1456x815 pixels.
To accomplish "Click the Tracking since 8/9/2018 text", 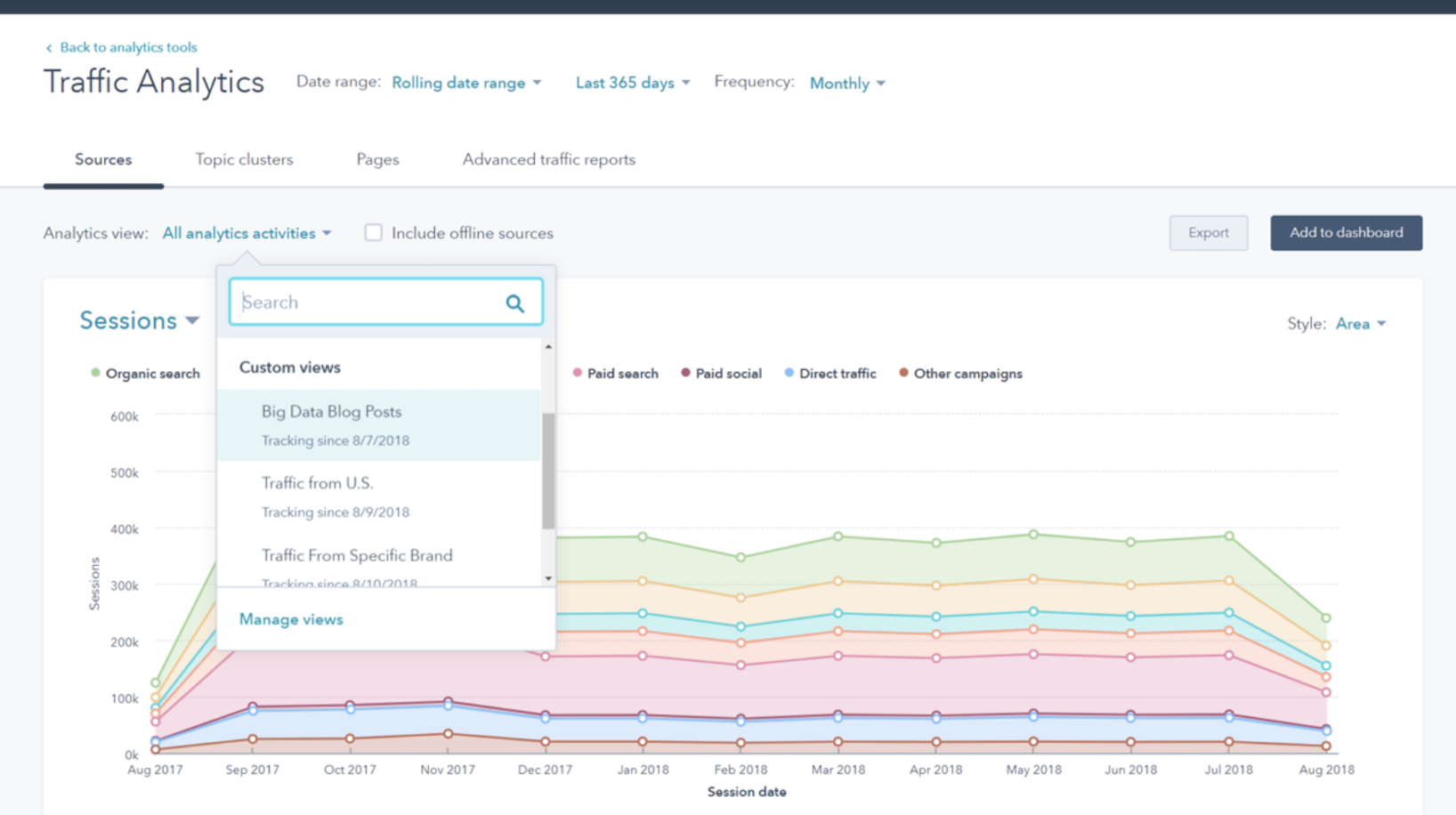I will point(336,512).
